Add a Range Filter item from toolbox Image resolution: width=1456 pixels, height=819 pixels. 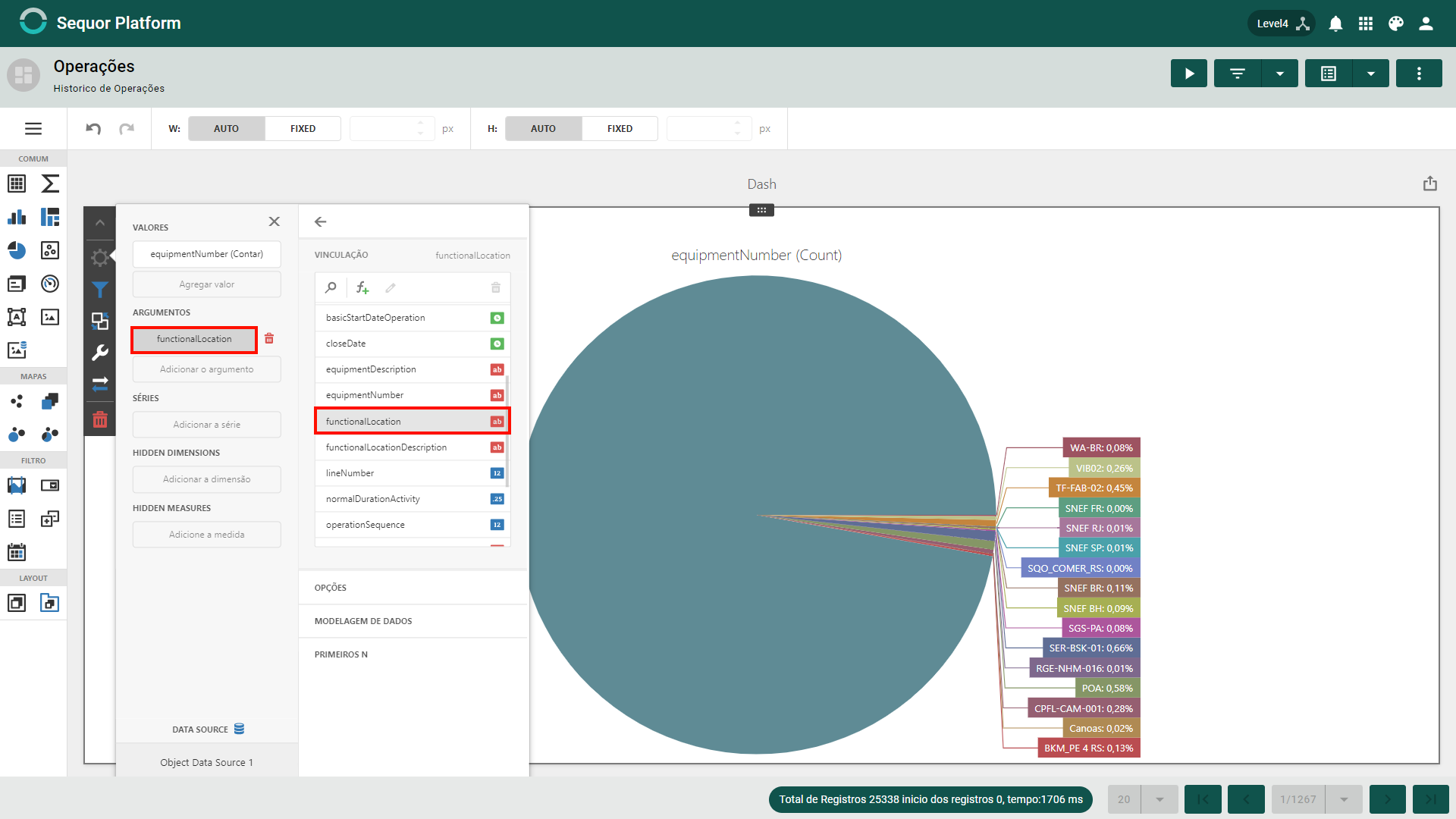(x=17, y=485)
